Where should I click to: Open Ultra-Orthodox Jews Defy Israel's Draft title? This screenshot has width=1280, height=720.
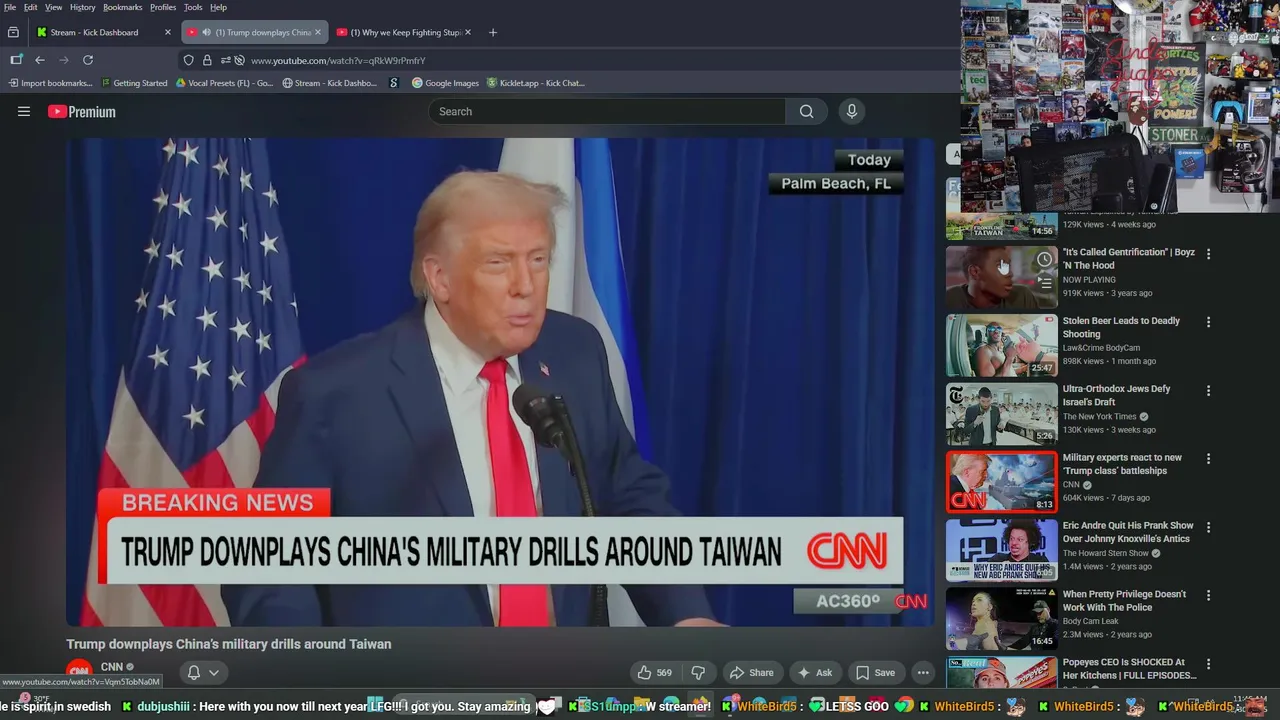1116,395
